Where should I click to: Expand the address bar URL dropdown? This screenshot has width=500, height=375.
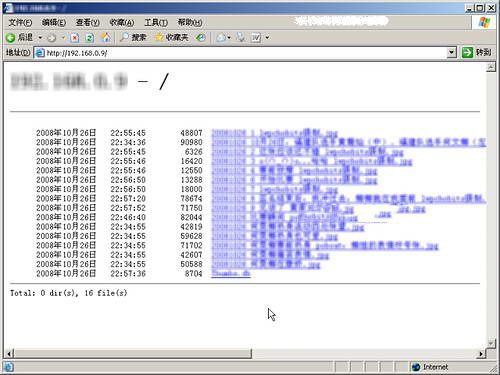point(451,52)
